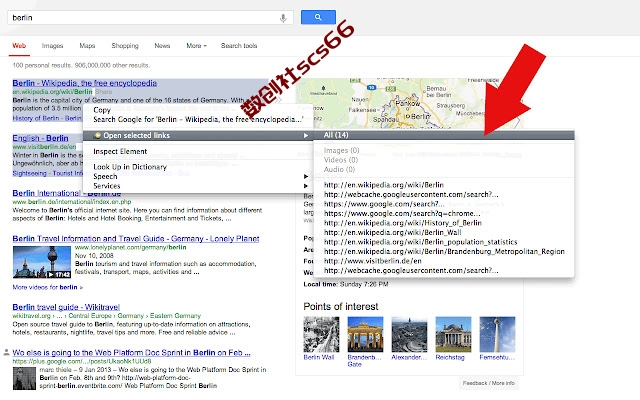This screenshot has width=640, height=400.
Task: Open Berlin - Wikipedia, the free encyclopedia result
Action: [84, 83]
